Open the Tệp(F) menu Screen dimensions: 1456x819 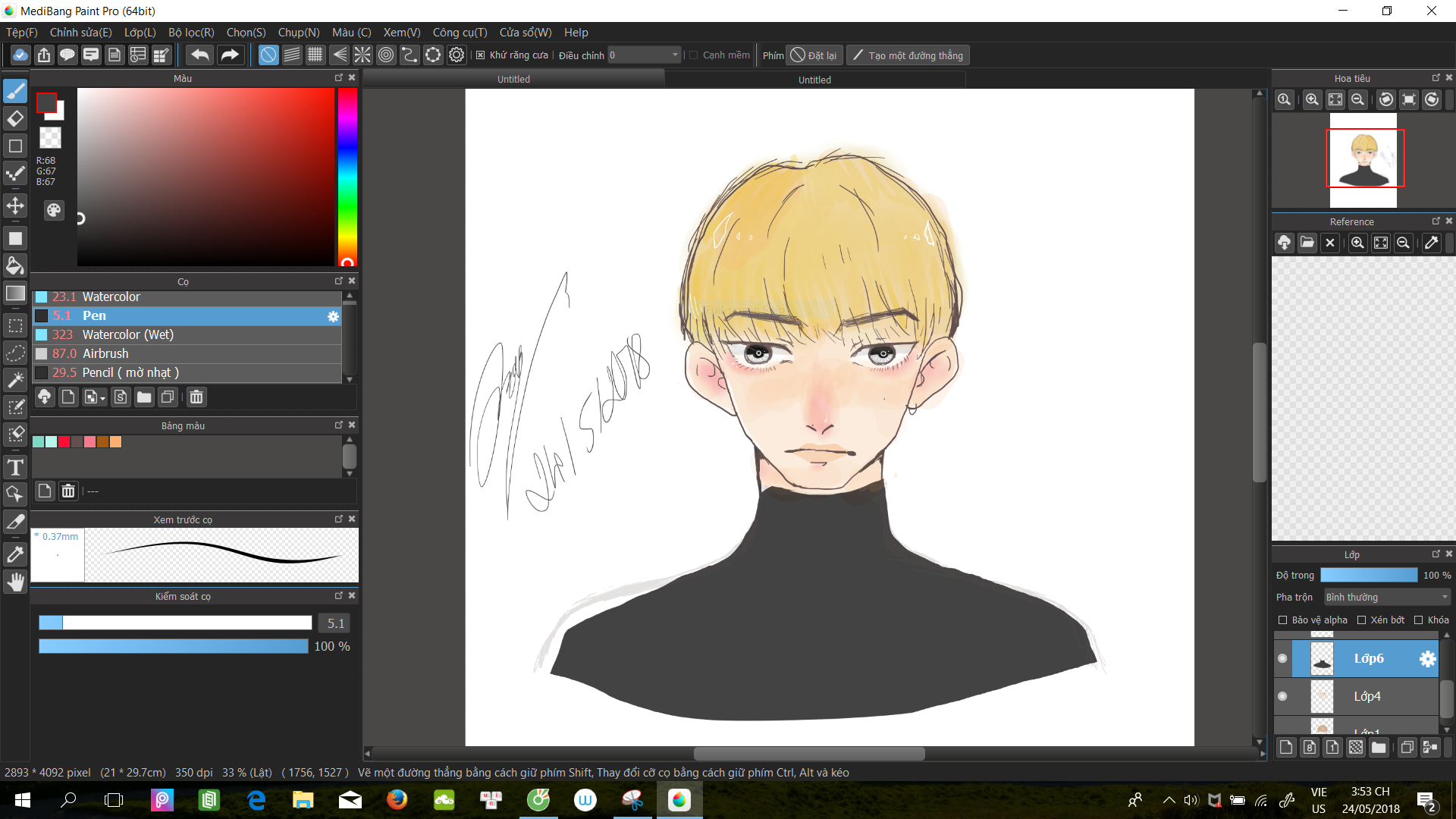(22, 33)
